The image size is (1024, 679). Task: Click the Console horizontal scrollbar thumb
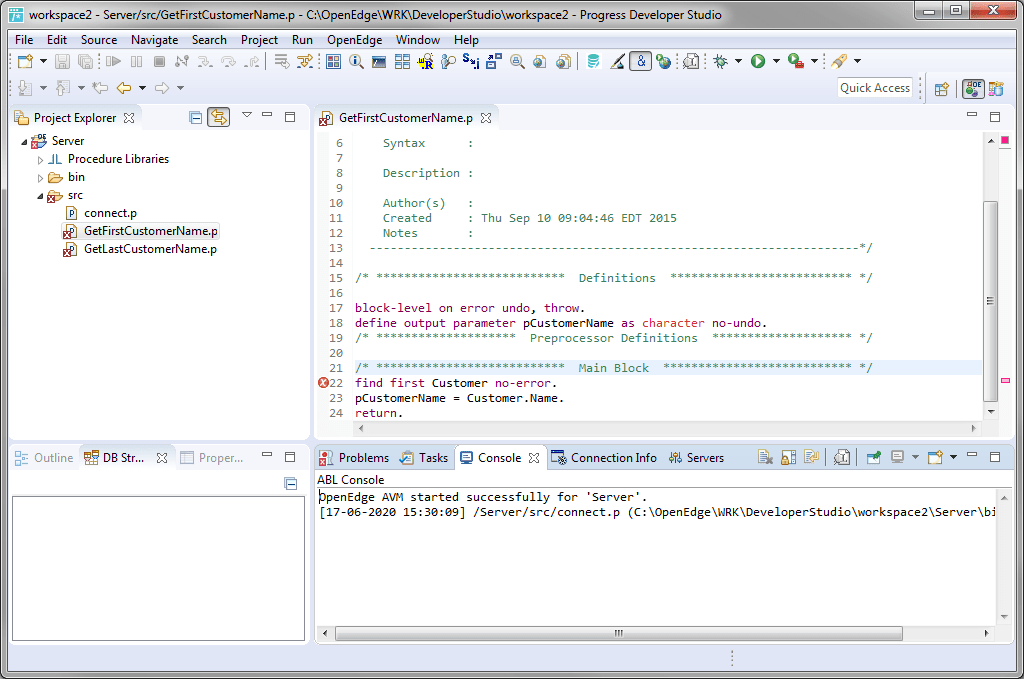click(619, 633)
